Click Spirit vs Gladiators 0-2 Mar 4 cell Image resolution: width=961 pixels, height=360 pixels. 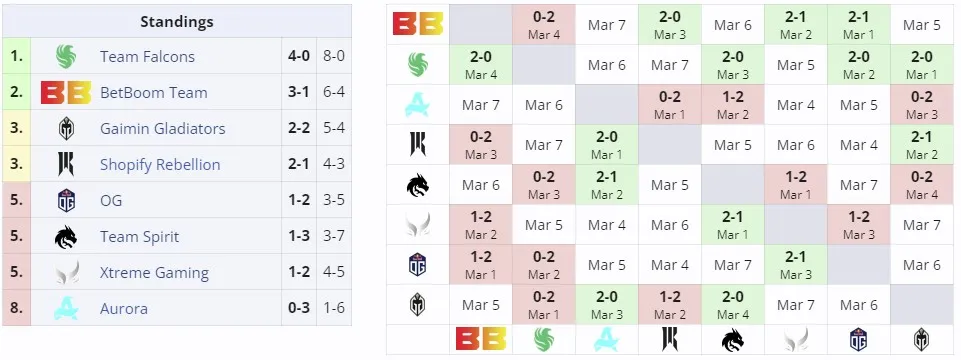[921, 185]
